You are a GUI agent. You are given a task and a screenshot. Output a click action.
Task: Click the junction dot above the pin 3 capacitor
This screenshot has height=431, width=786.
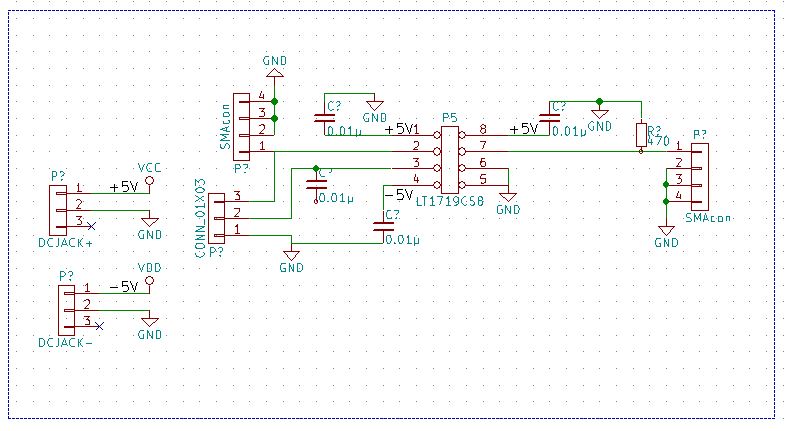316,168
